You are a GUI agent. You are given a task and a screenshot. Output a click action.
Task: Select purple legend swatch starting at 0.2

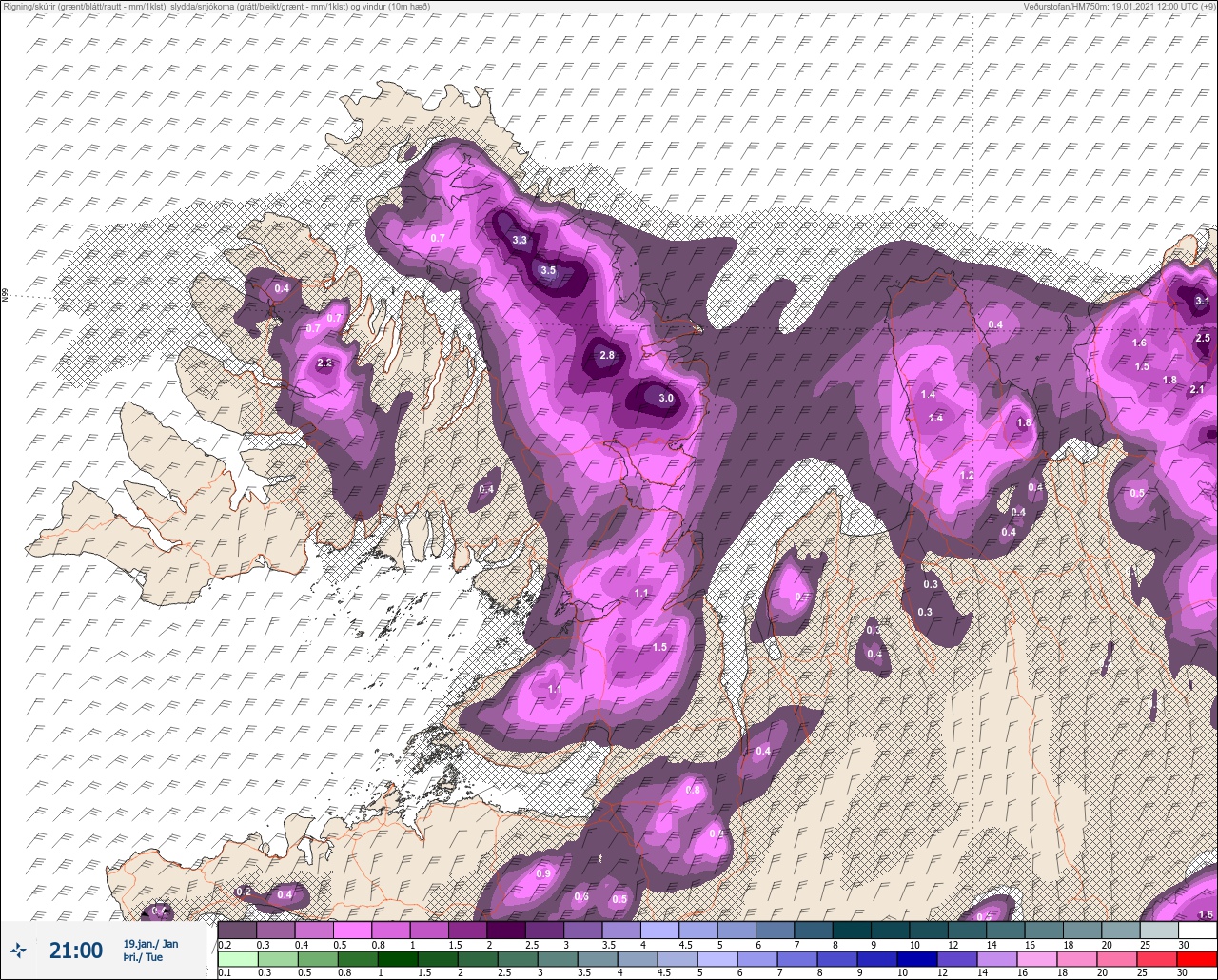click(x=237, y=930)
